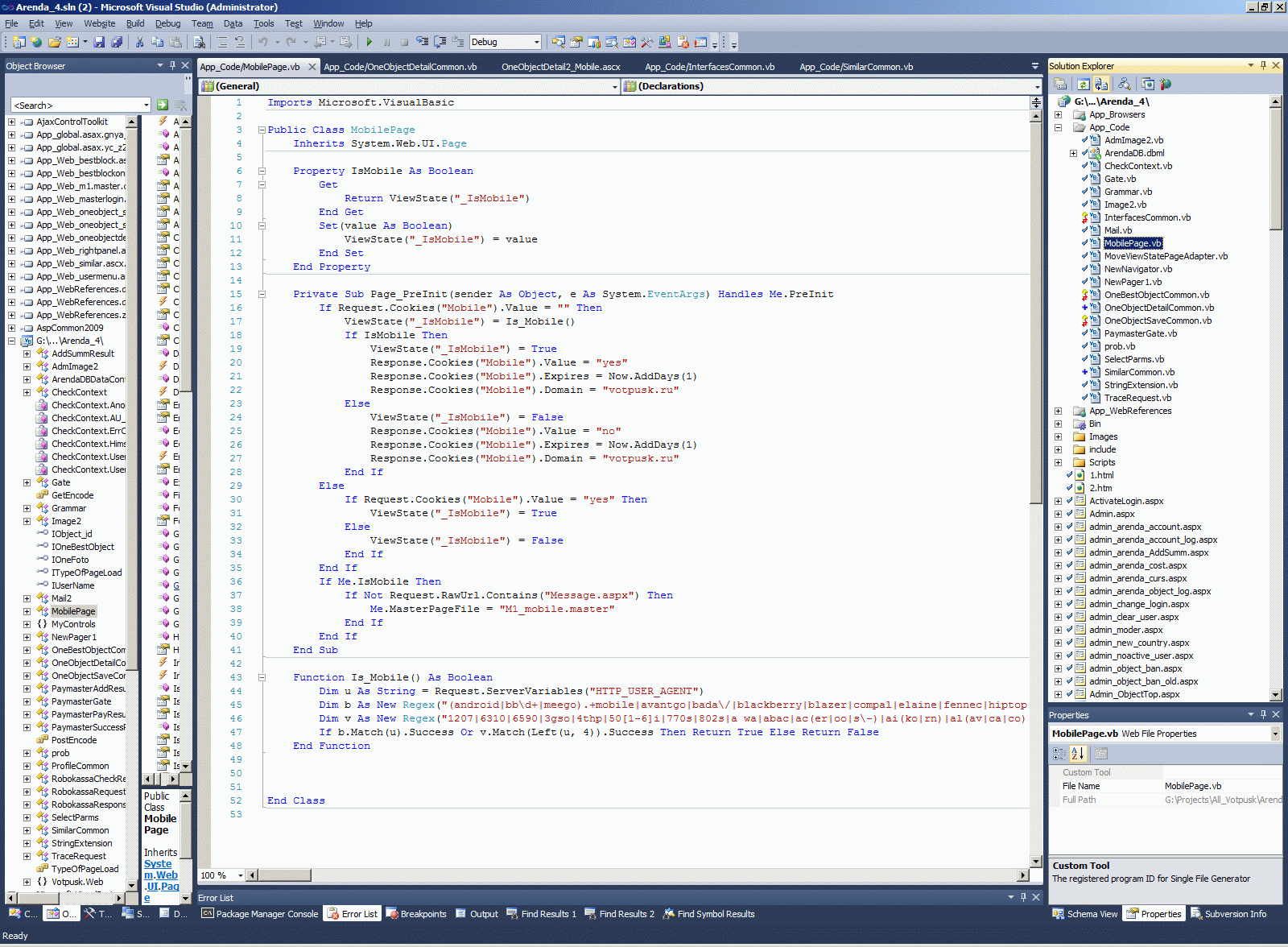
Task: Click the Object Browser search go button
Action: (x=163, y=105)
